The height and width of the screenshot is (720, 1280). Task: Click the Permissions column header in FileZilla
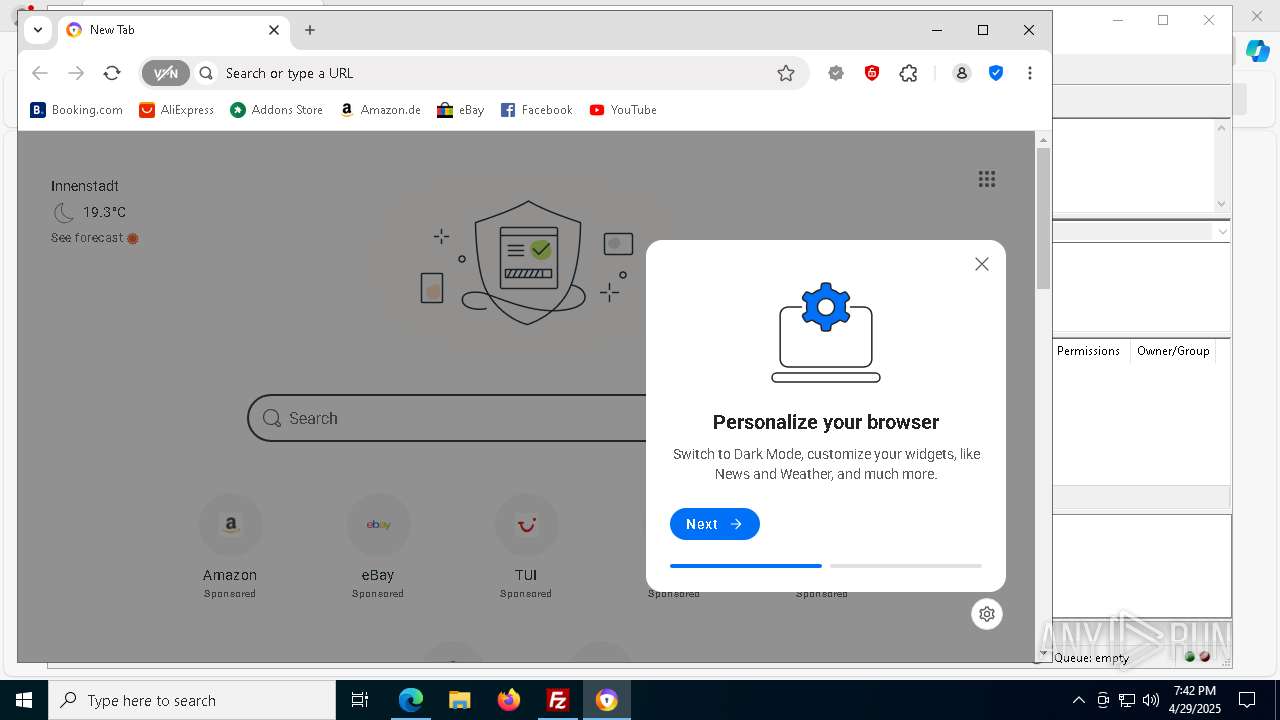pyautogui.click(x=1089, y=351)
